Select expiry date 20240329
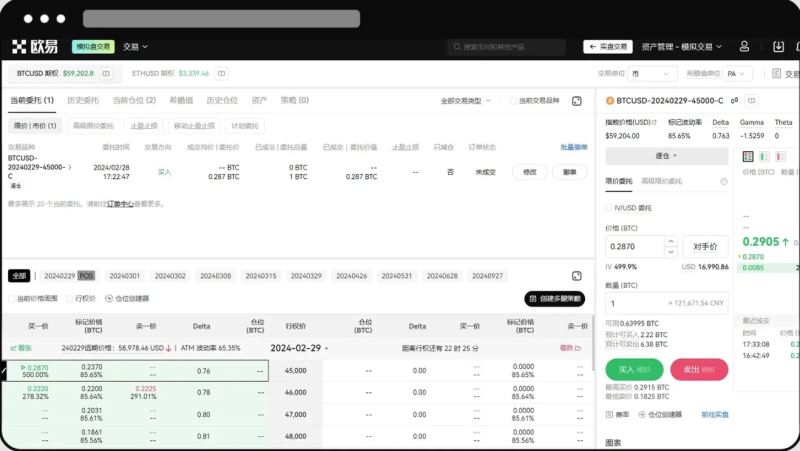Screen dimensions: 800x451 click(306, 276)
